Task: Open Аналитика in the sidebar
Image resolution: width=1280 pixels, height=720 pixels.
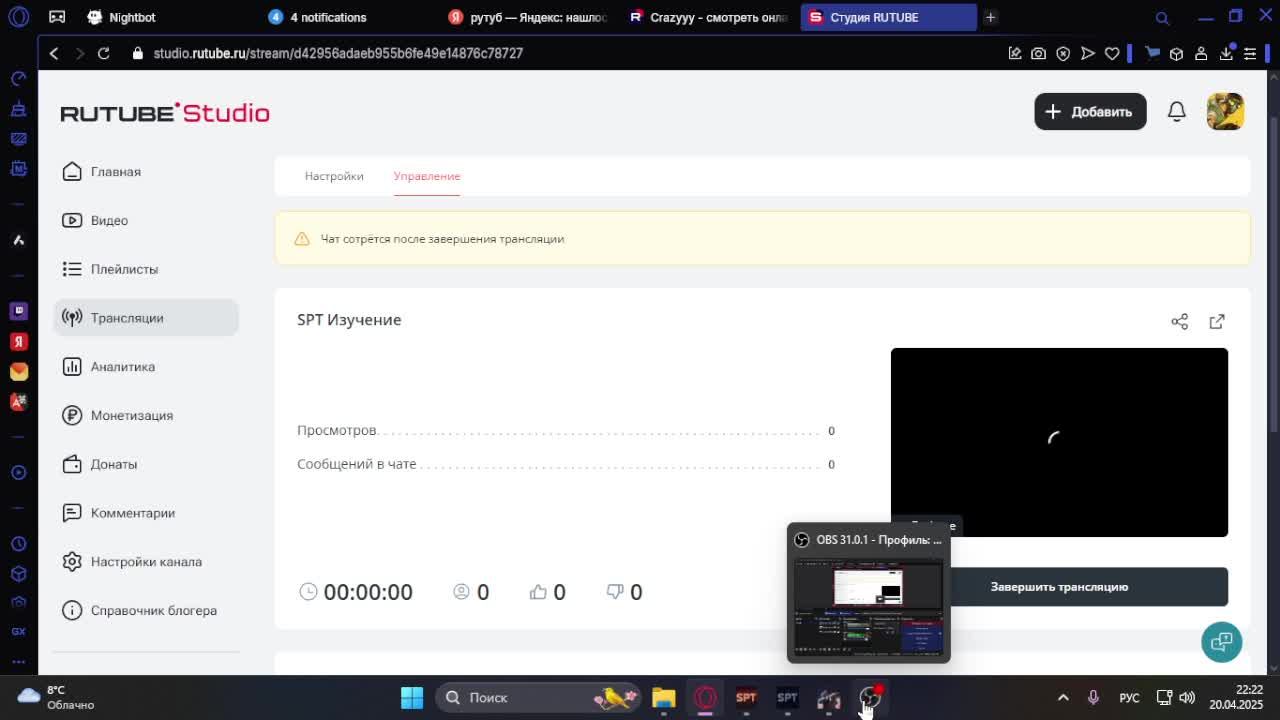Action: tap(146, 367)
